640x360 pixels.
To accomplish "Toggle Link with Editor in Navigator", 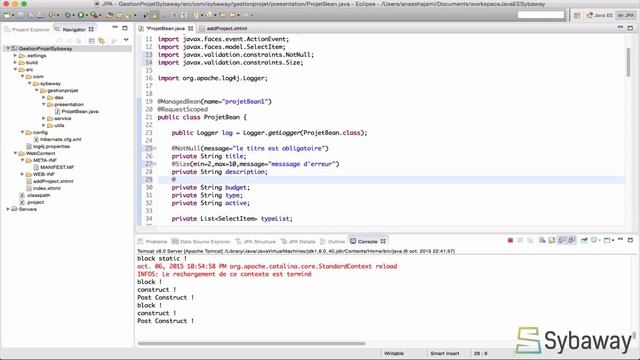I will pos(102,40).
